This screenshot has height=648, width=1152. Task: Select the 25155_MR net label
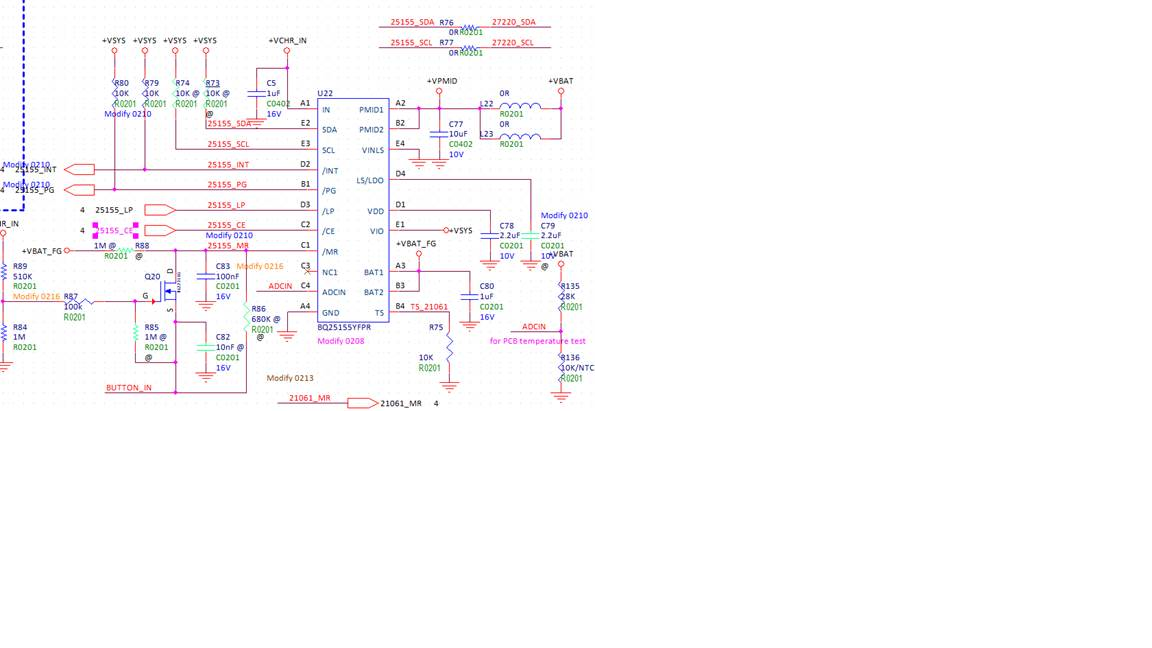point(228,246)
